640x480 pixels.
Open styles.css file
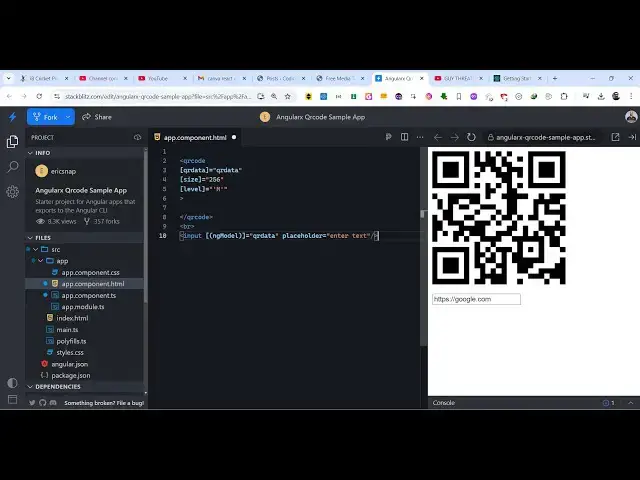pyautogui.click(x=70, y=352)
